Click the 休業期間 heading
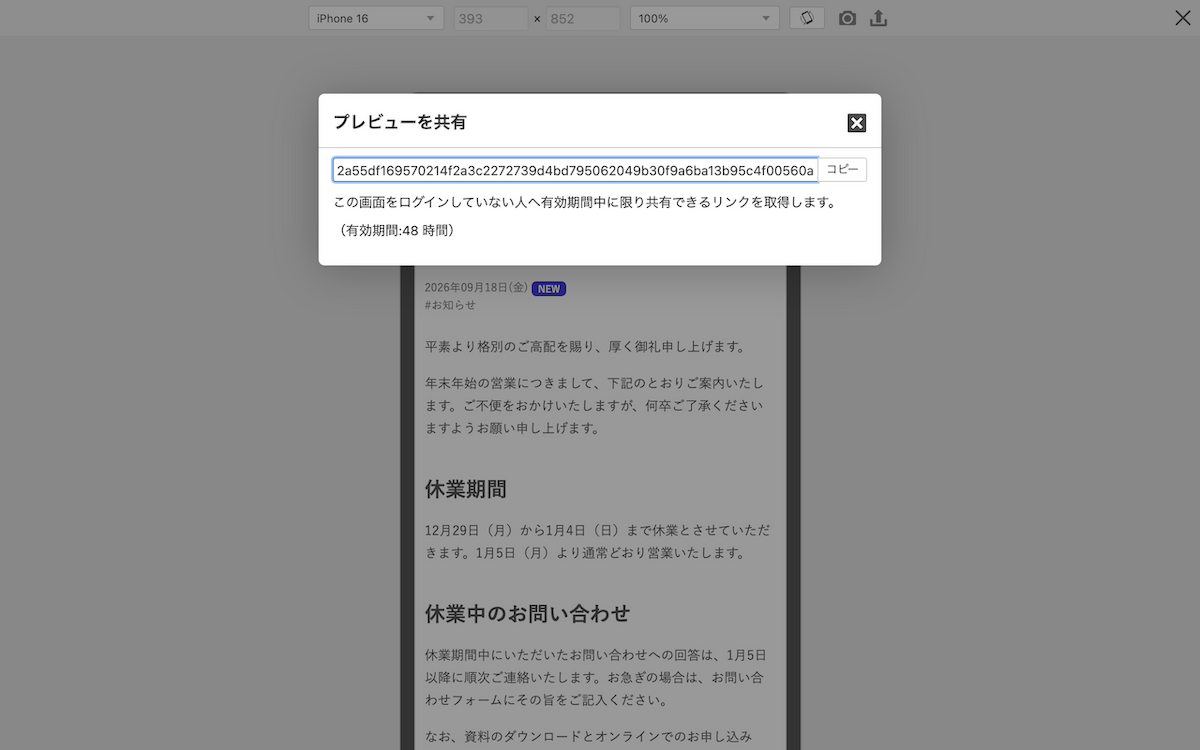The width and height of the screenshot is (1200, 750). pyautogui.click(x=466, y=490)
